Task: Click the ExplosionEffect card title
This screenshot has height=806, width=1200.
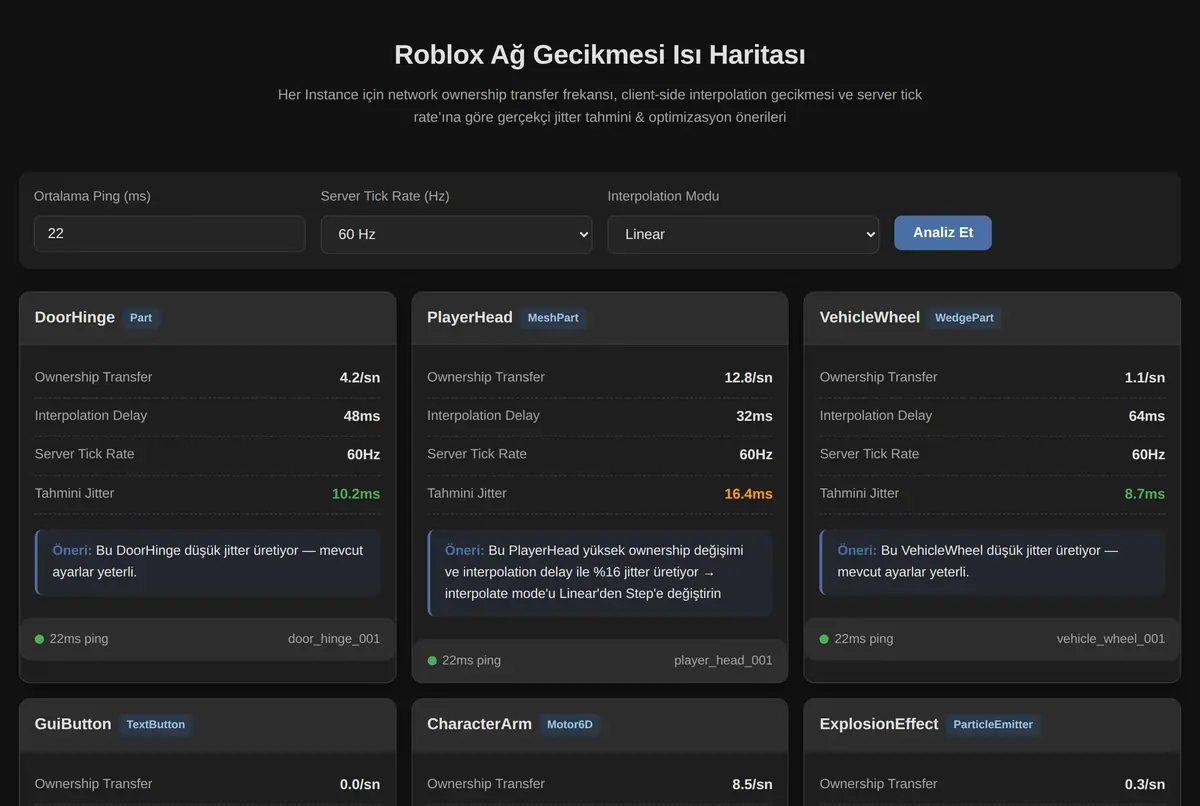Action: [879, 724]
